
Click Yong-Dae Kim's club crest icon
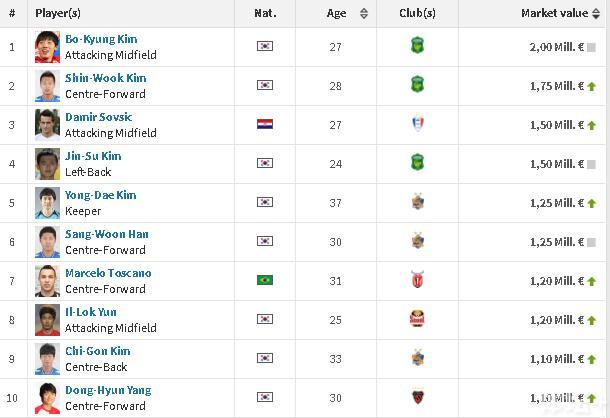tap(417, 202)
